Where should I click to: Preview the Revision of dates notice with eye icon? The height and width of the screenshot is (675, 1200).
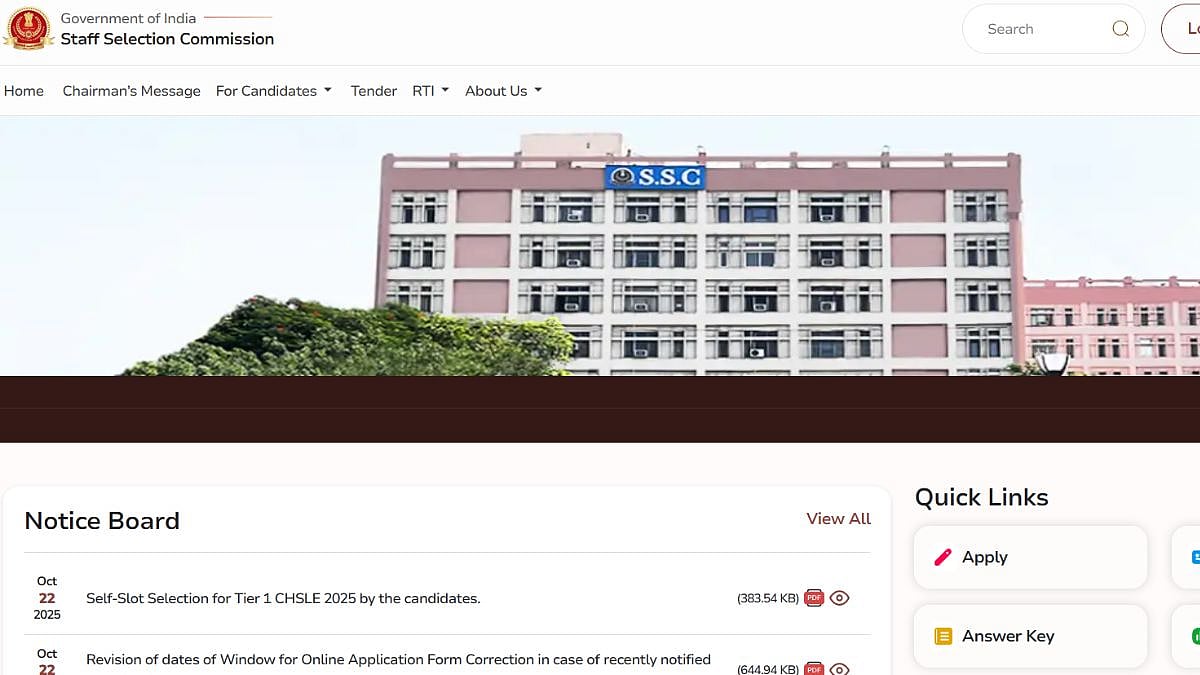(x=840, y=668)
